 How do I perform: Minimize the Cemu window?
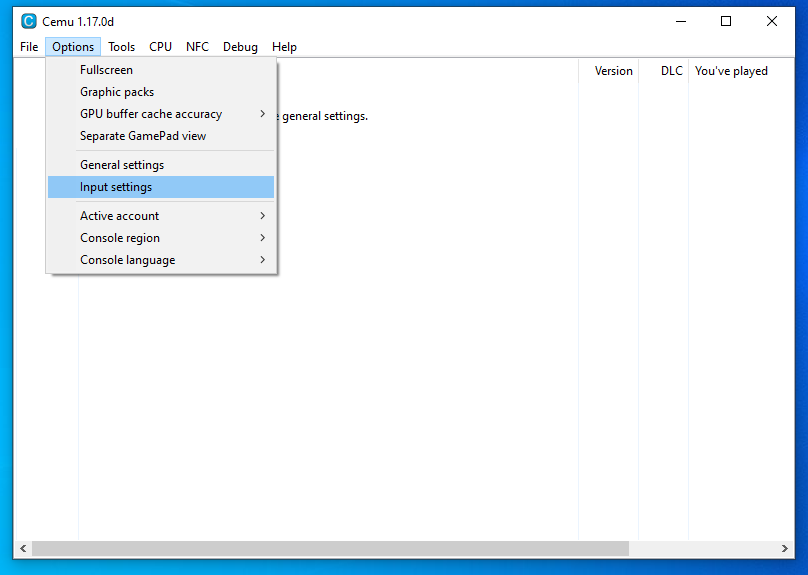(x=681, y=21)
